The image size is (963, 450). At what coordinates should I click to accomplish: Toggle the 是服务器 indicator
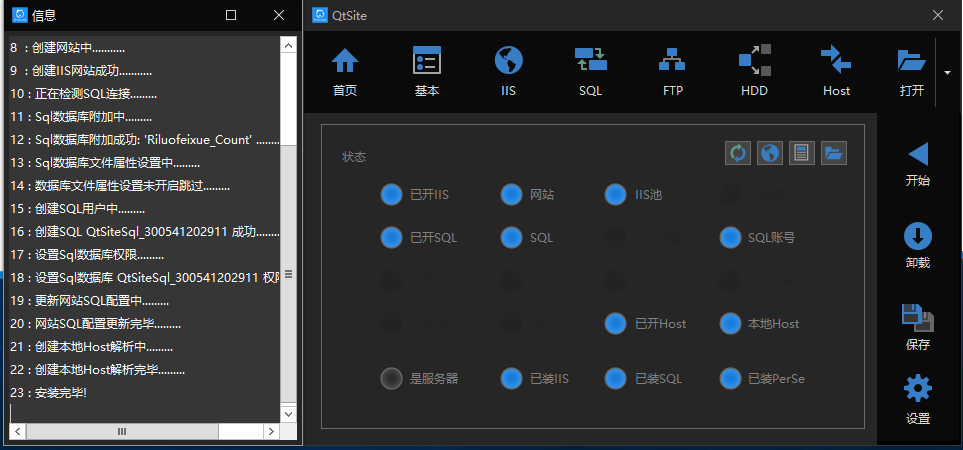391,379
